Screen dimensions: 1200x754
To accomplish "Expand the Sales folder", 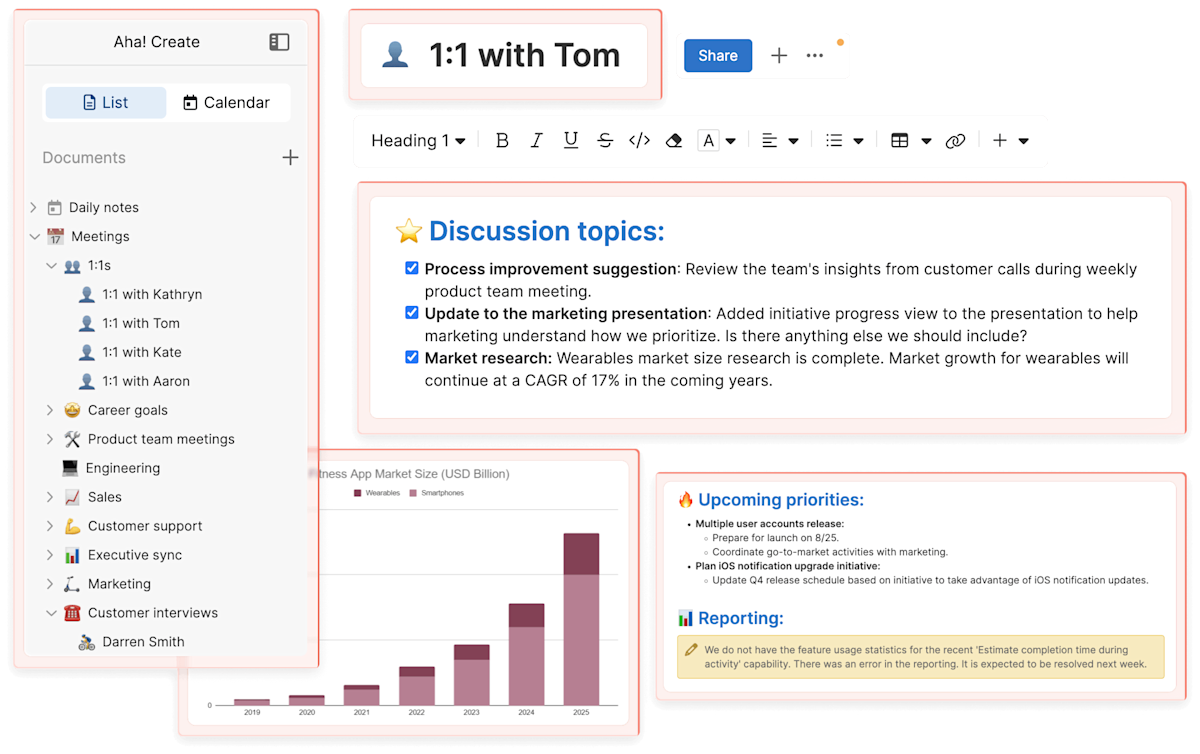I will pyautogui.click(x=50, y=497).
